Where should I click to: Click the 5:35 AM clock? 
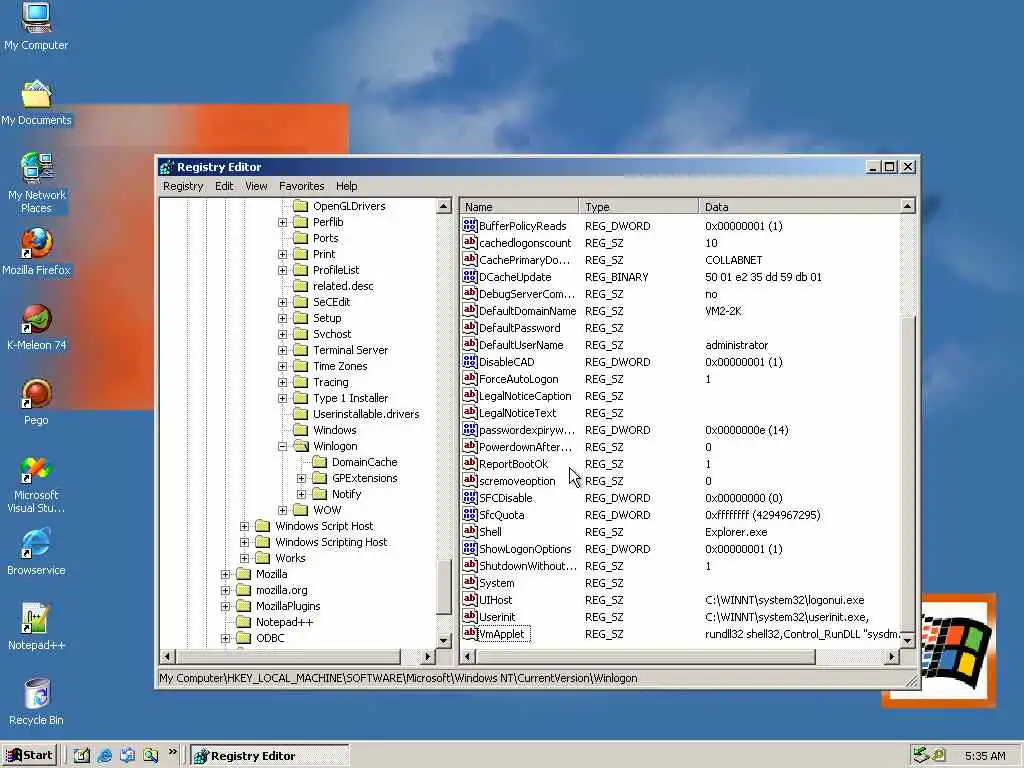click(985, 756)
